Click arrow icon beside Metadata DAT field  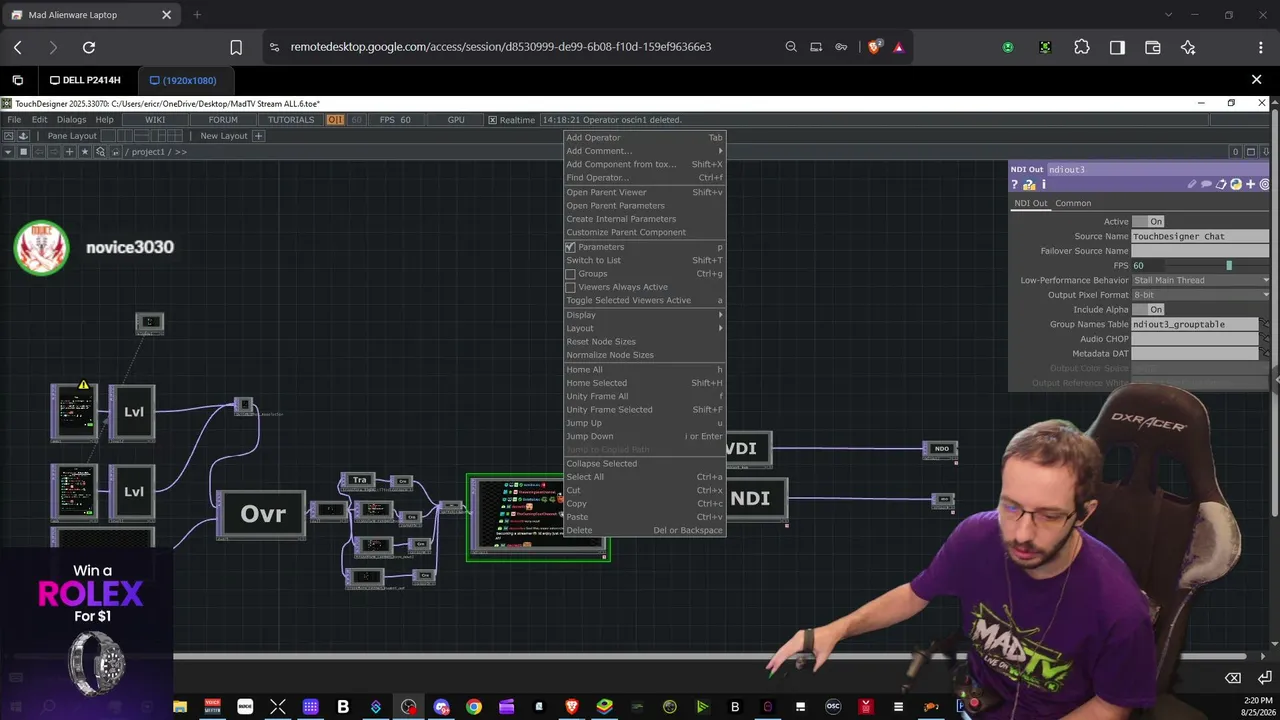[x=1265, y=353]
